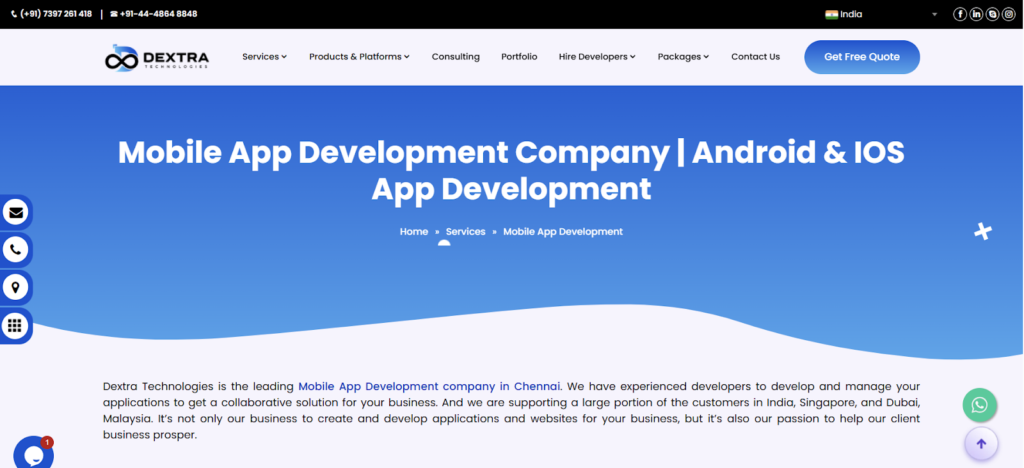
Task: Click the scroll-to-top arrow button
Action: [x=980, y=444]
